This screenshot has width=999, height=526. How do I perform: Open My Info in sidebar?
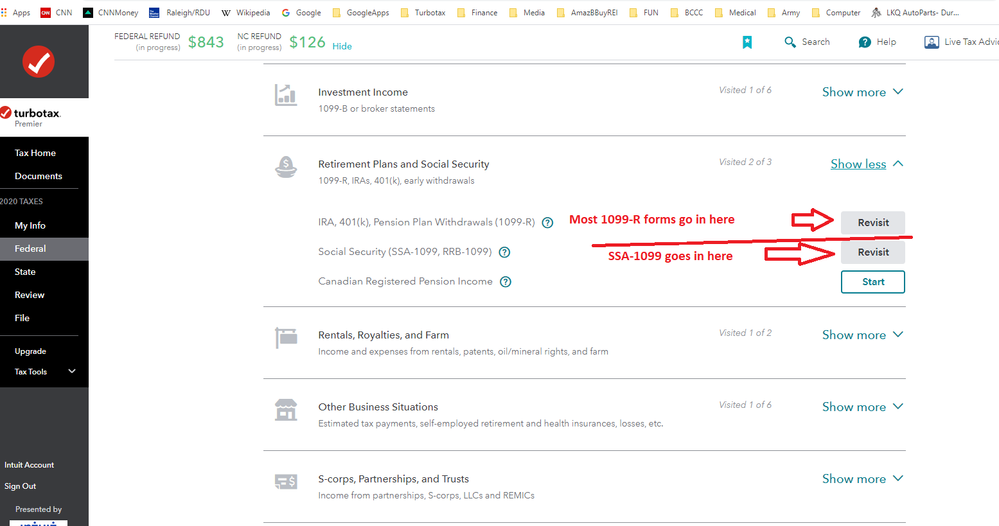(x=30, y=225)
